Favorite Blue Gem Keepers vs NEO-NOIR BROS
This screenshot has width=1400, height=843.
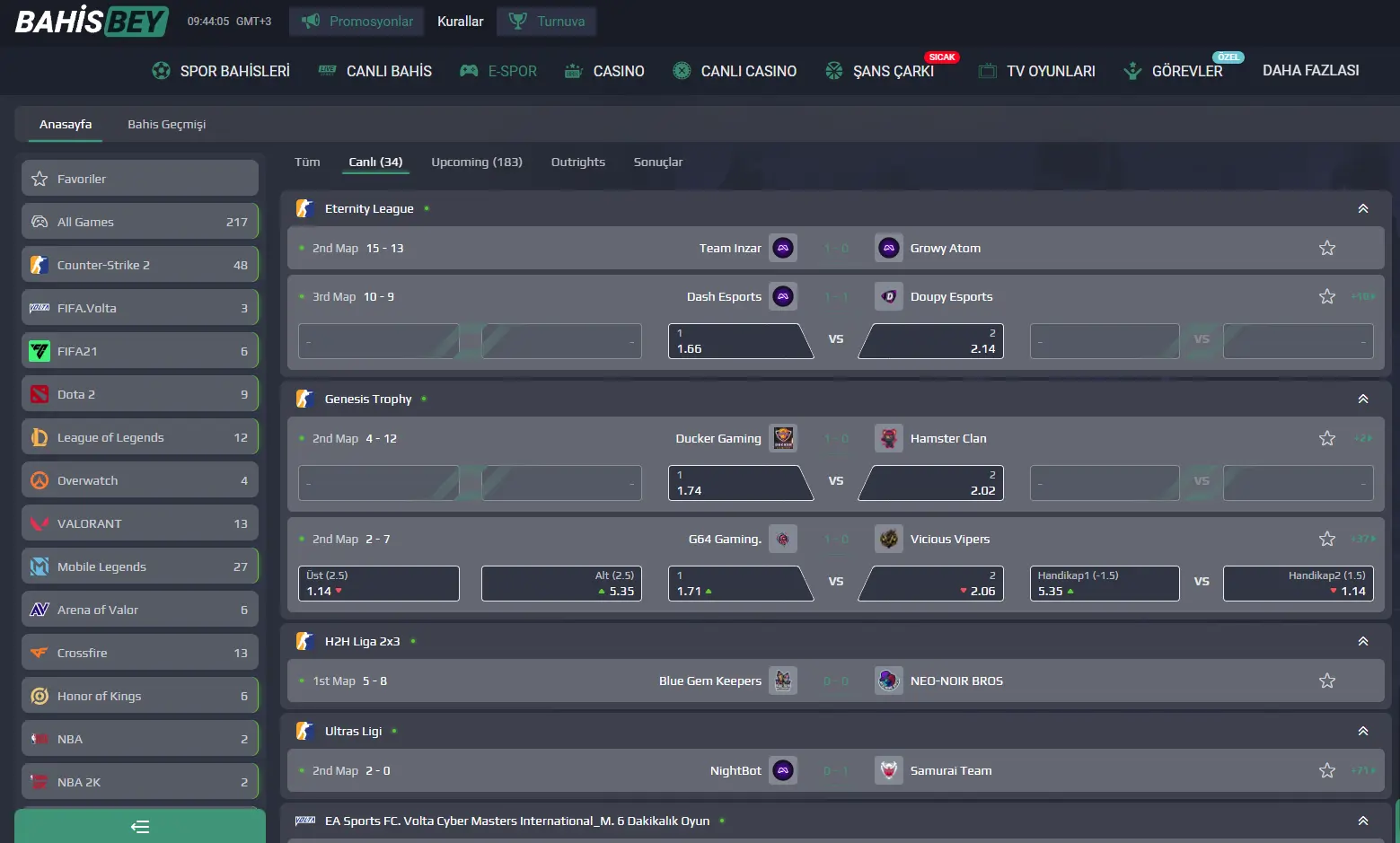click(x=1327, y=681)
